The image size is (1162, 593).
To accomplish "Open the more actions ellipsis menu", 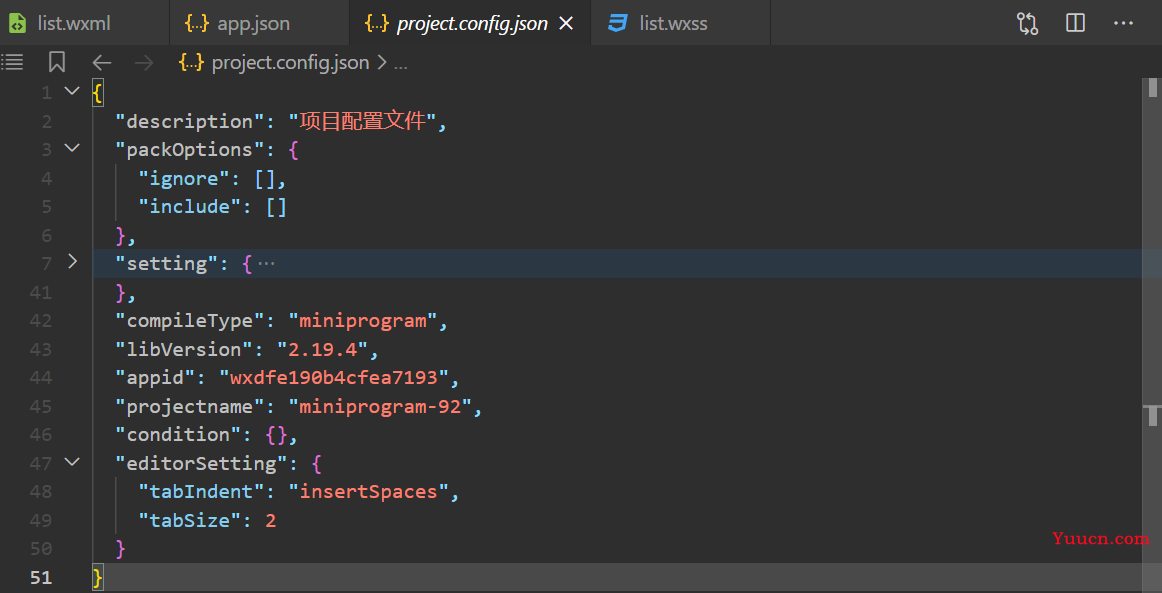I will coord(1123,24).
